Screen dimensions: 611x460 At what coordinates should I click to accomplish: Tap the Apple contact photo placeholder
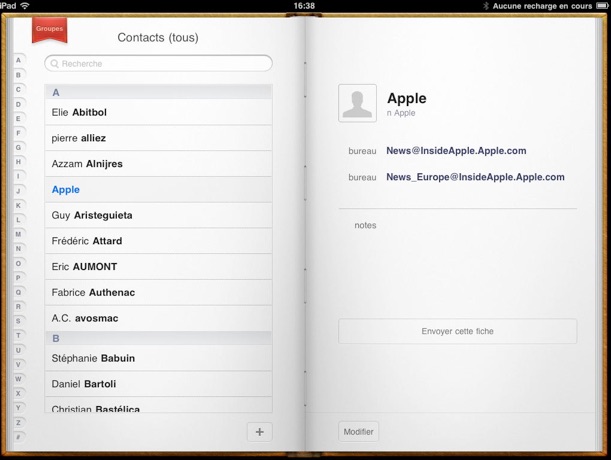(357, 103)
